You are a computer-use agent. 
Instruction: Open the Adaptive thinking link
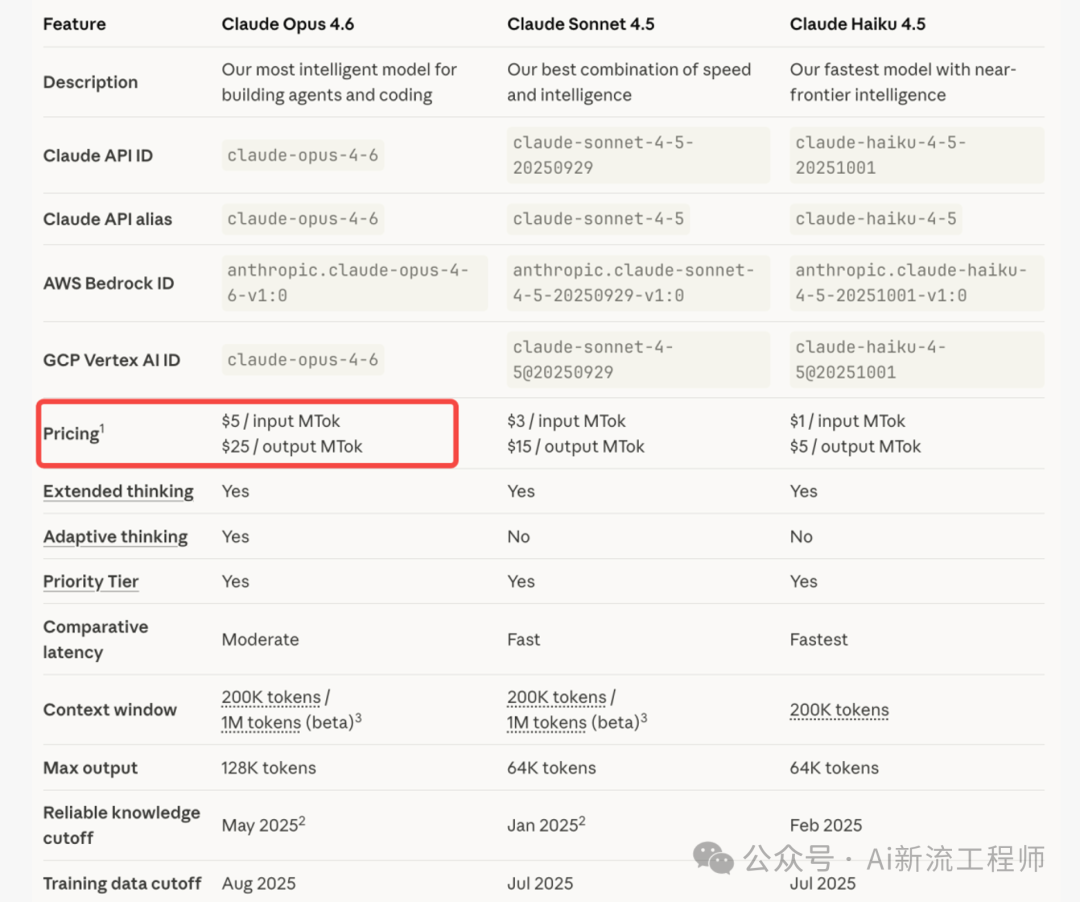tap(115, 537)
